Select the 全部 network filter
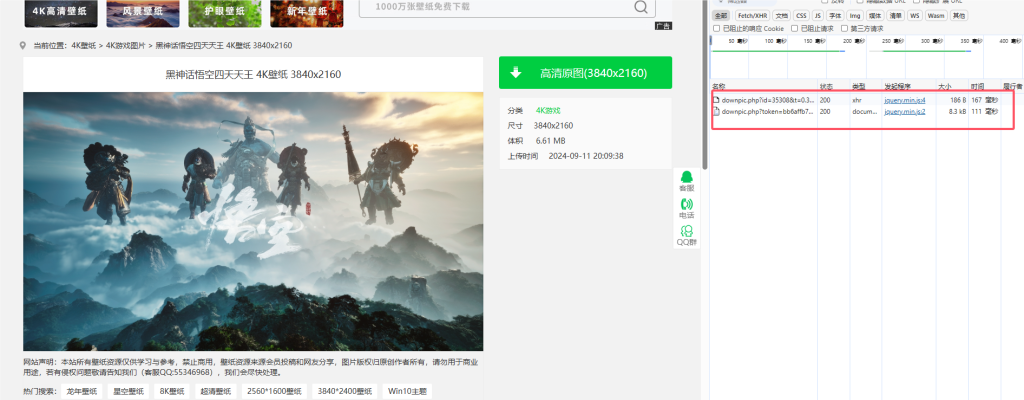 coord(721,16)
